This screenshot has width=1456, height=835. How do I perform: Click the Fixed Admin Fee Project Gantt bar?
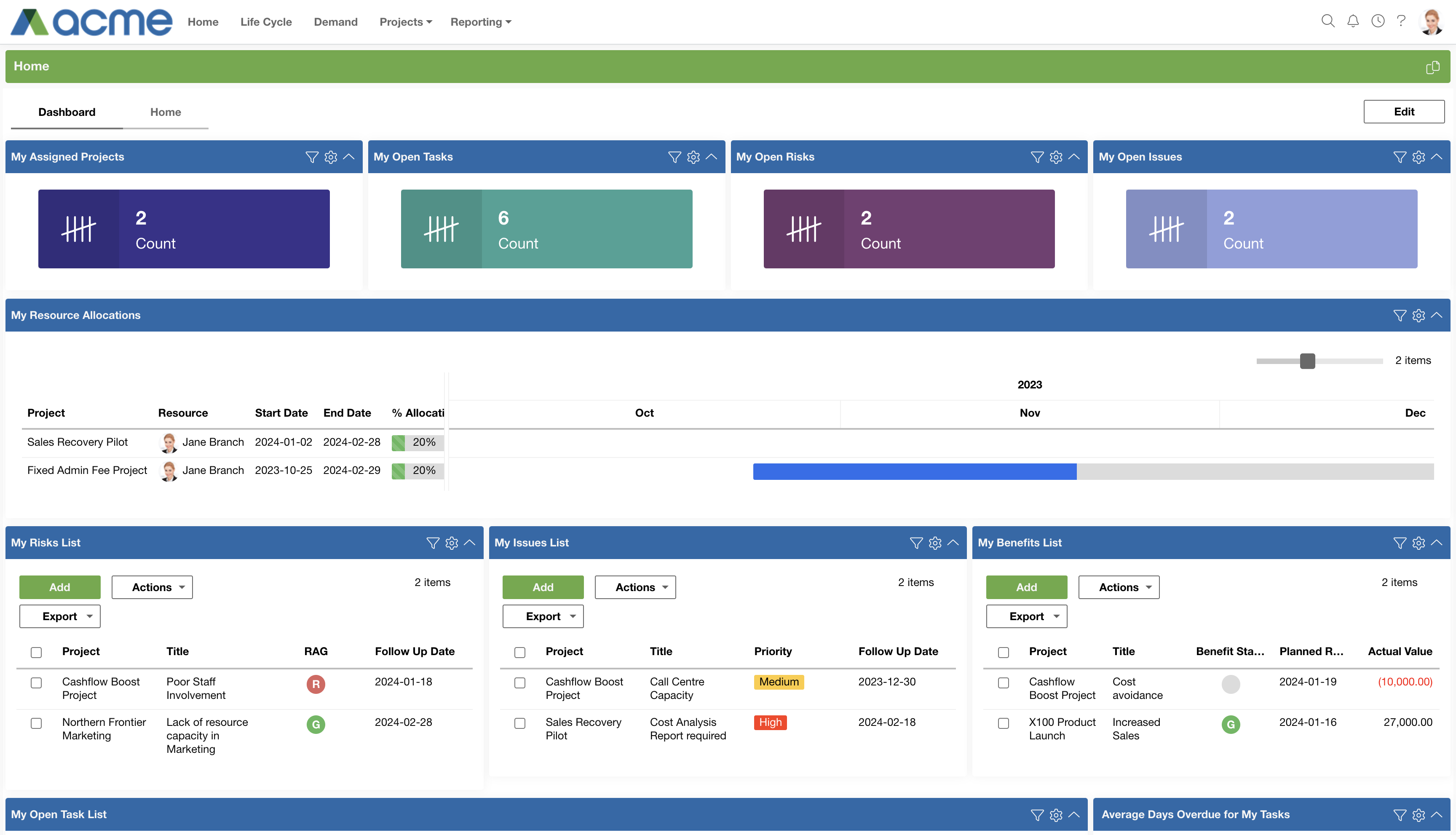click(1093, 471)
